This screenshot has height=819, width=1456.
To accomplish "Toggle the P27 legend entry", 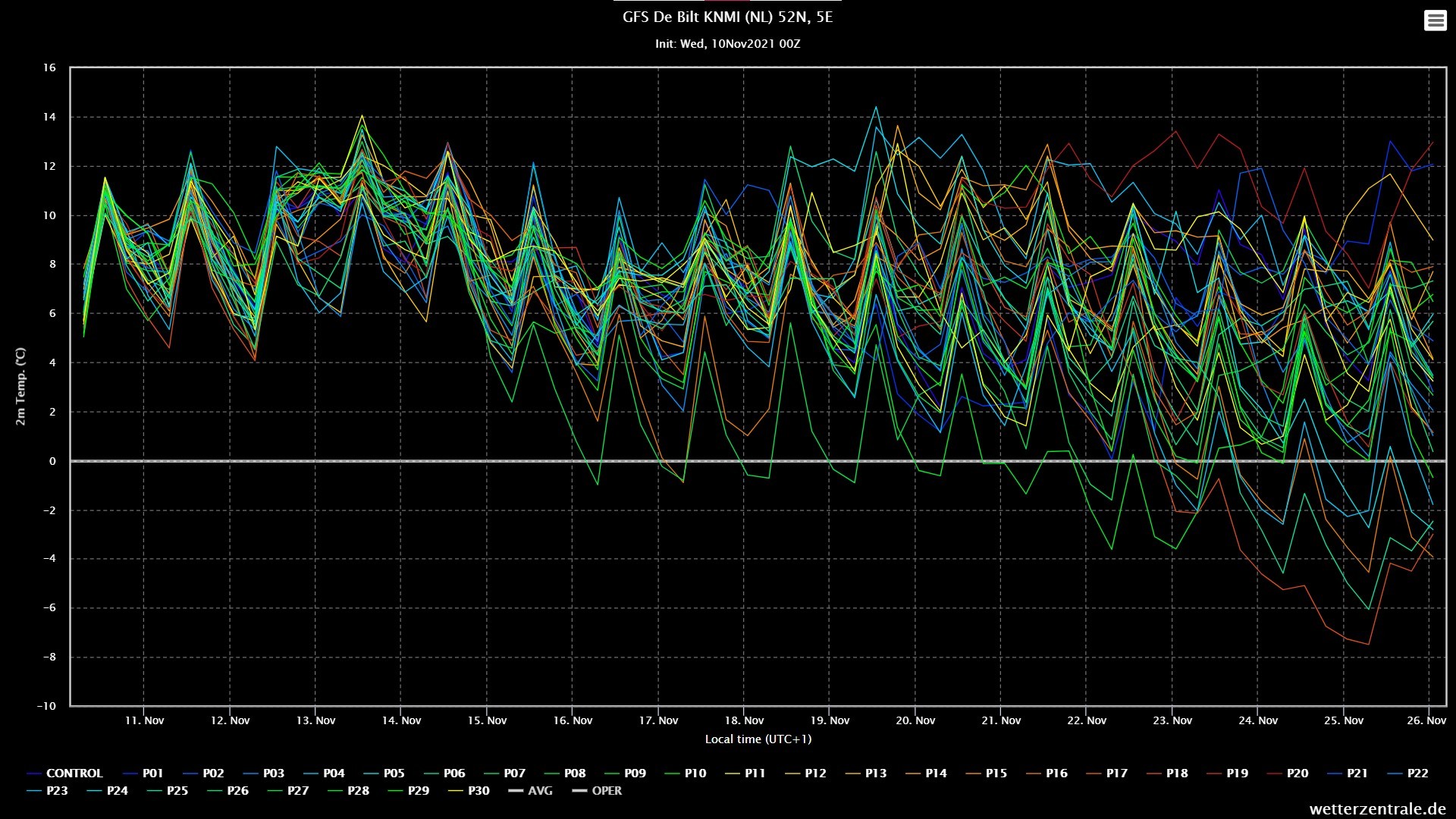I will click(288, 791).
